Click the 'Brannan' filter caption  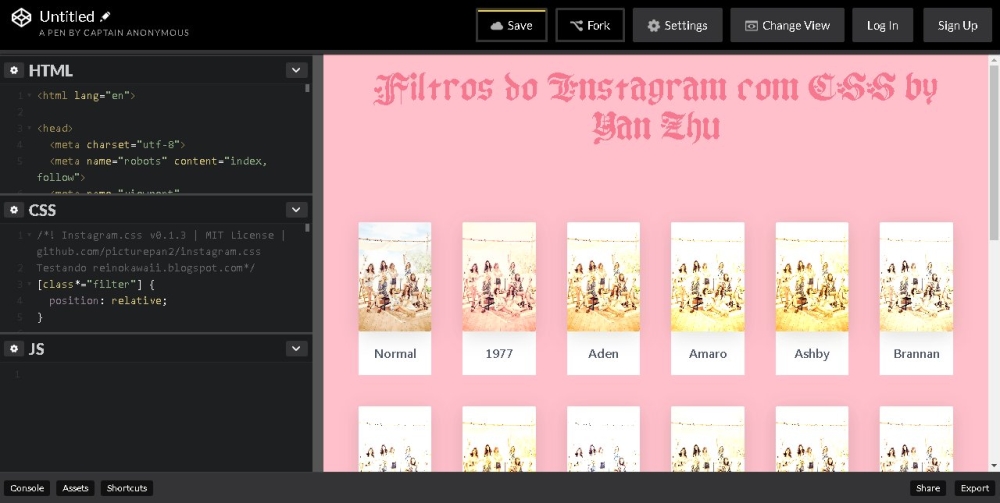(916, 354)
